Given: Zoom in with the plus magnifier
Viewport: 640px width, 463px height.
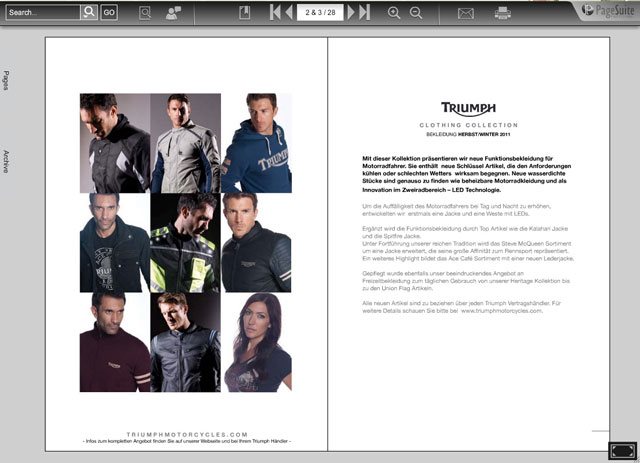Looking at the screenshot, I should (393, 12).
